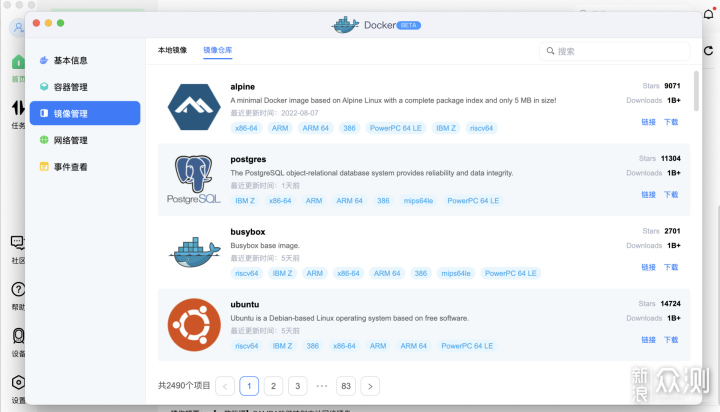The image size is (720, 412).
Task: Select current page 1 button
Action: click(x=249, y=386)
